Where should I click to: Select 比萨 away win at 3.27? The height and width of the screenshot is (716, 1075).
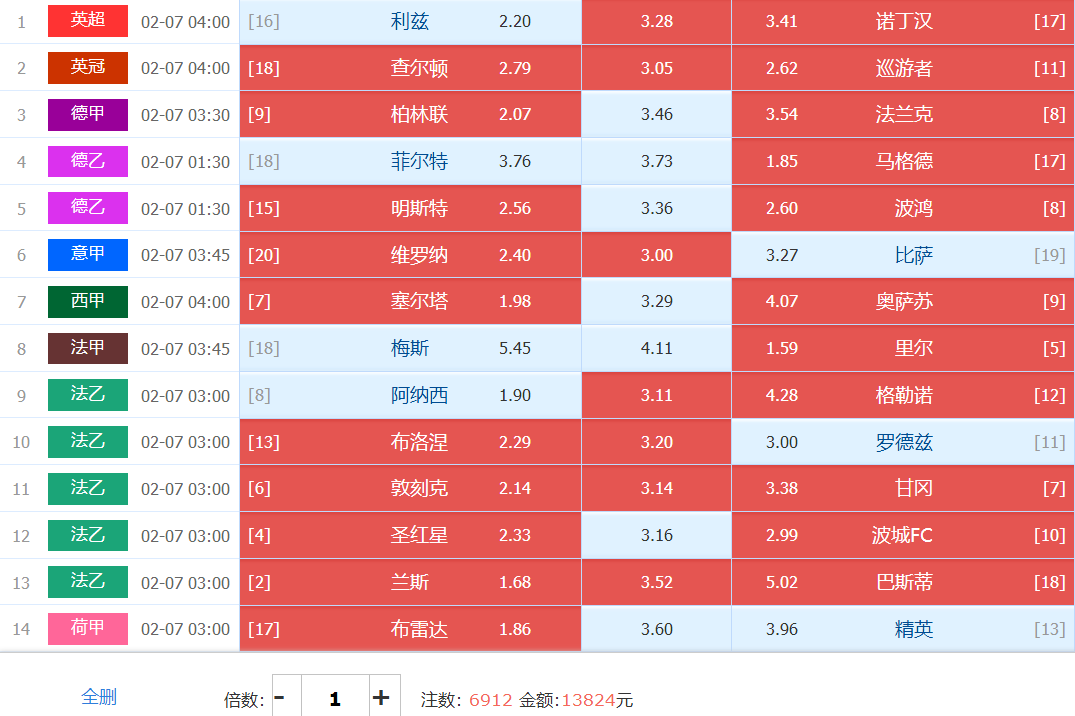[902, 255]
